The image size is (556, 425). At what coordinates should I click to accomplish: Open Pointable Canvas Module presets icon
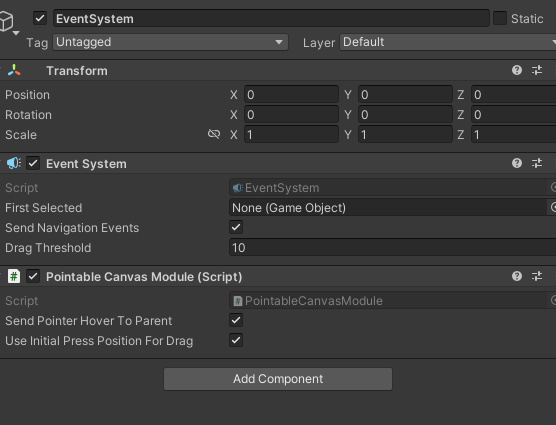tap(537, 276)
